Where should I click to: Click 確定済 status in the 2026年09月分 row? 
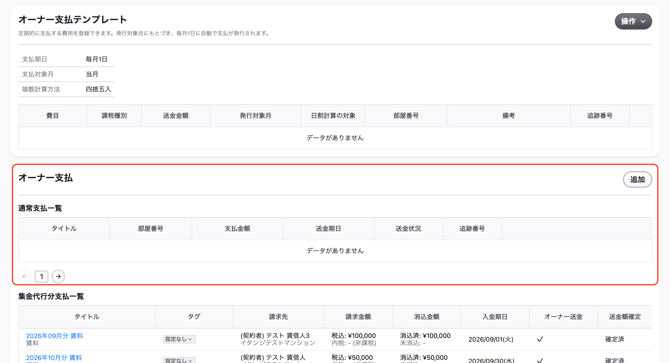click(614, 339)
